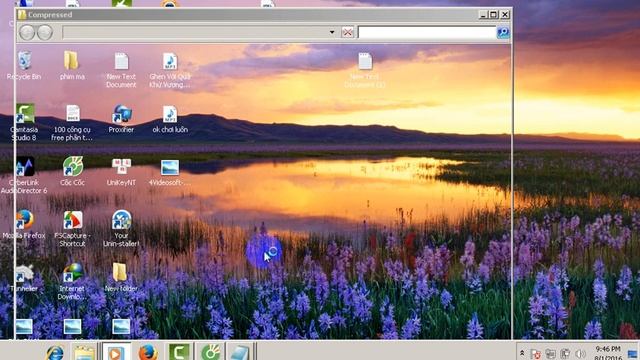The width and height of the screenshot is (640, 360).
Task: Launch Mozilla Firefox desktop shortcut
Action: tap(24, 224)
